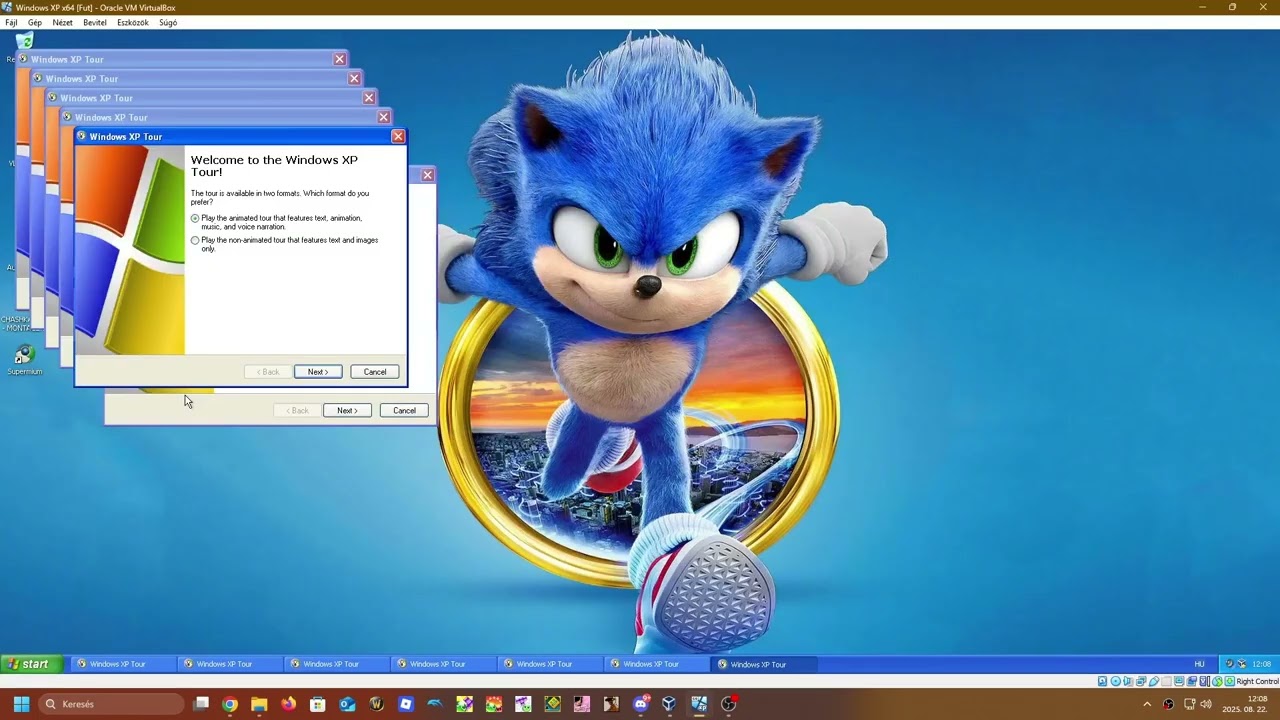Click the HU language indicator in XP taskbar
The width and height of the screenshot is (1280, 720).
pyautogui.click(x=1200, y=664)
